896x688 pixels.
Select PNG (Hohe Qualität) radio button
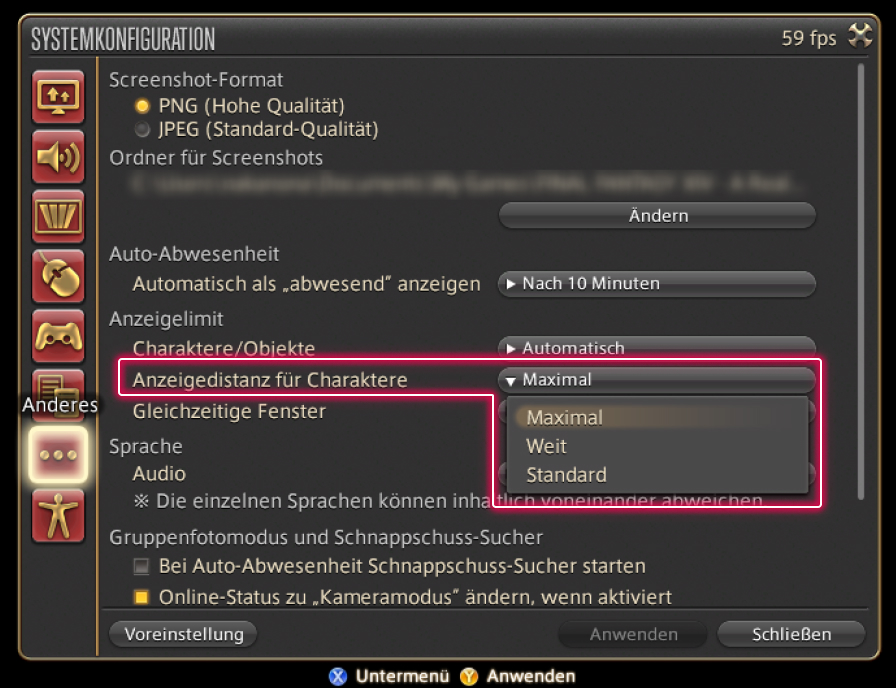142,105
